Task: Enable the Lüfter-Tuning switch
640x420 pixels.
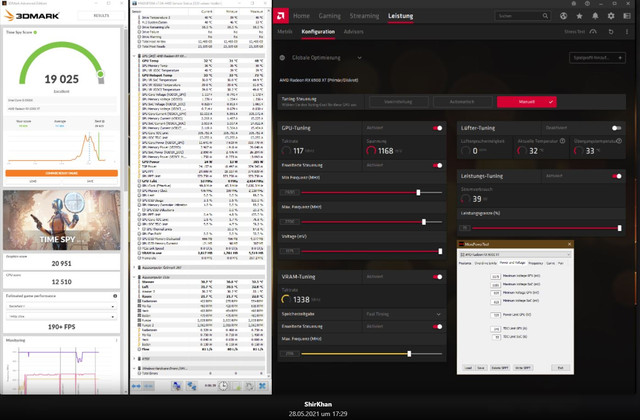Action: coord(616,128)
